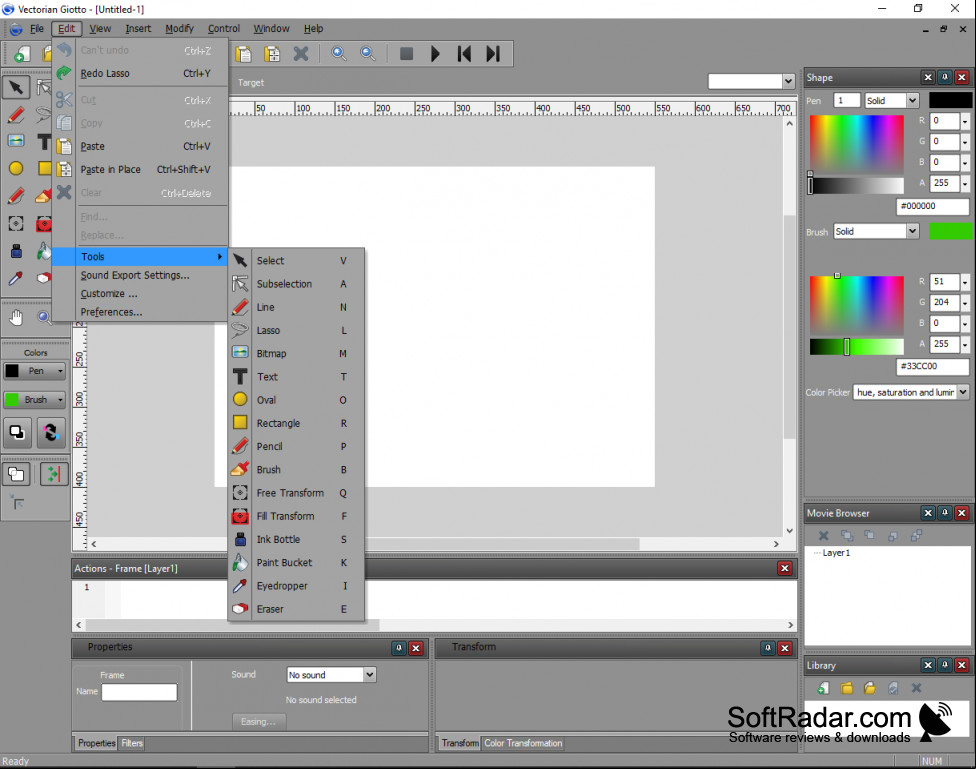Adjust the brush luminance slider handle
This screenshot has height=769, width=976.
847,347
